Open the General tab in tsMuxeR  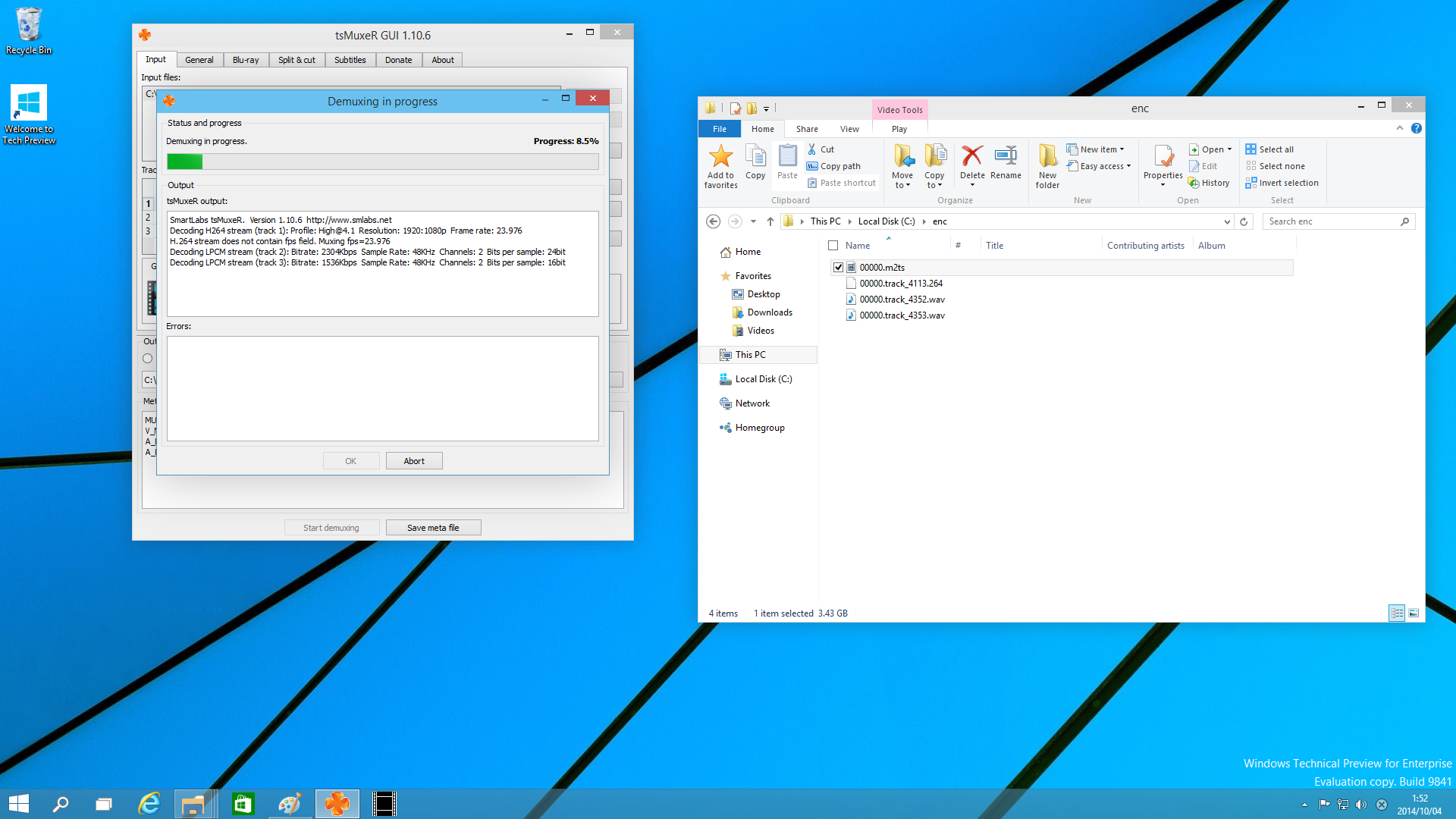pos(199,60)
